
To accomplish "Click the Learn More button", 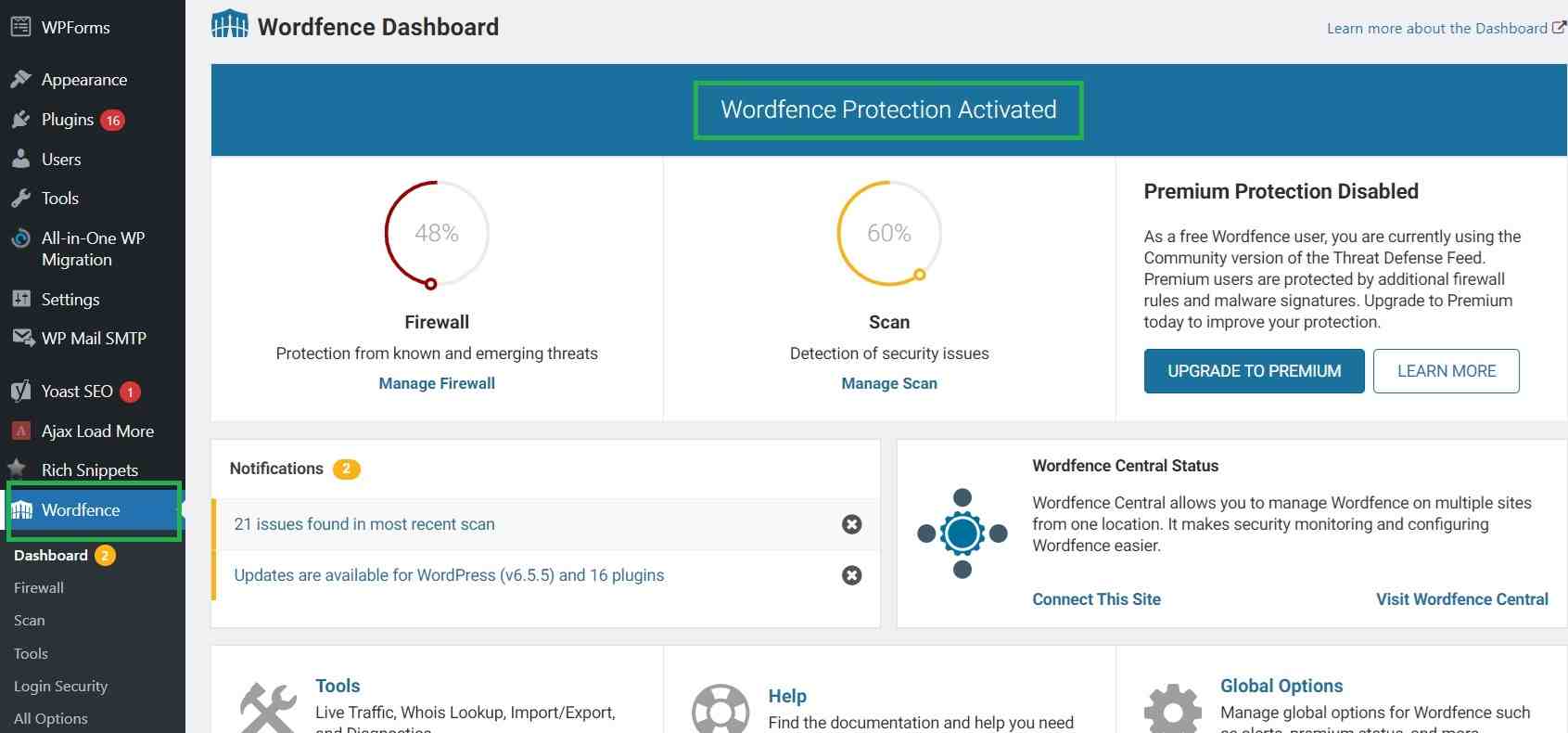I will (x=1447, y=371).
